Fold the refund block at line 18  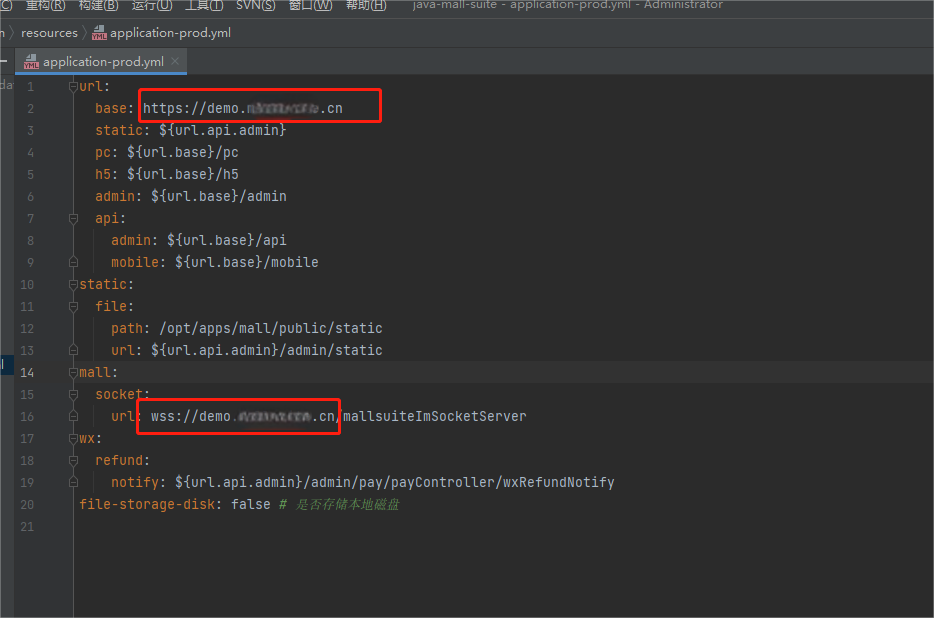coord(73,460)
